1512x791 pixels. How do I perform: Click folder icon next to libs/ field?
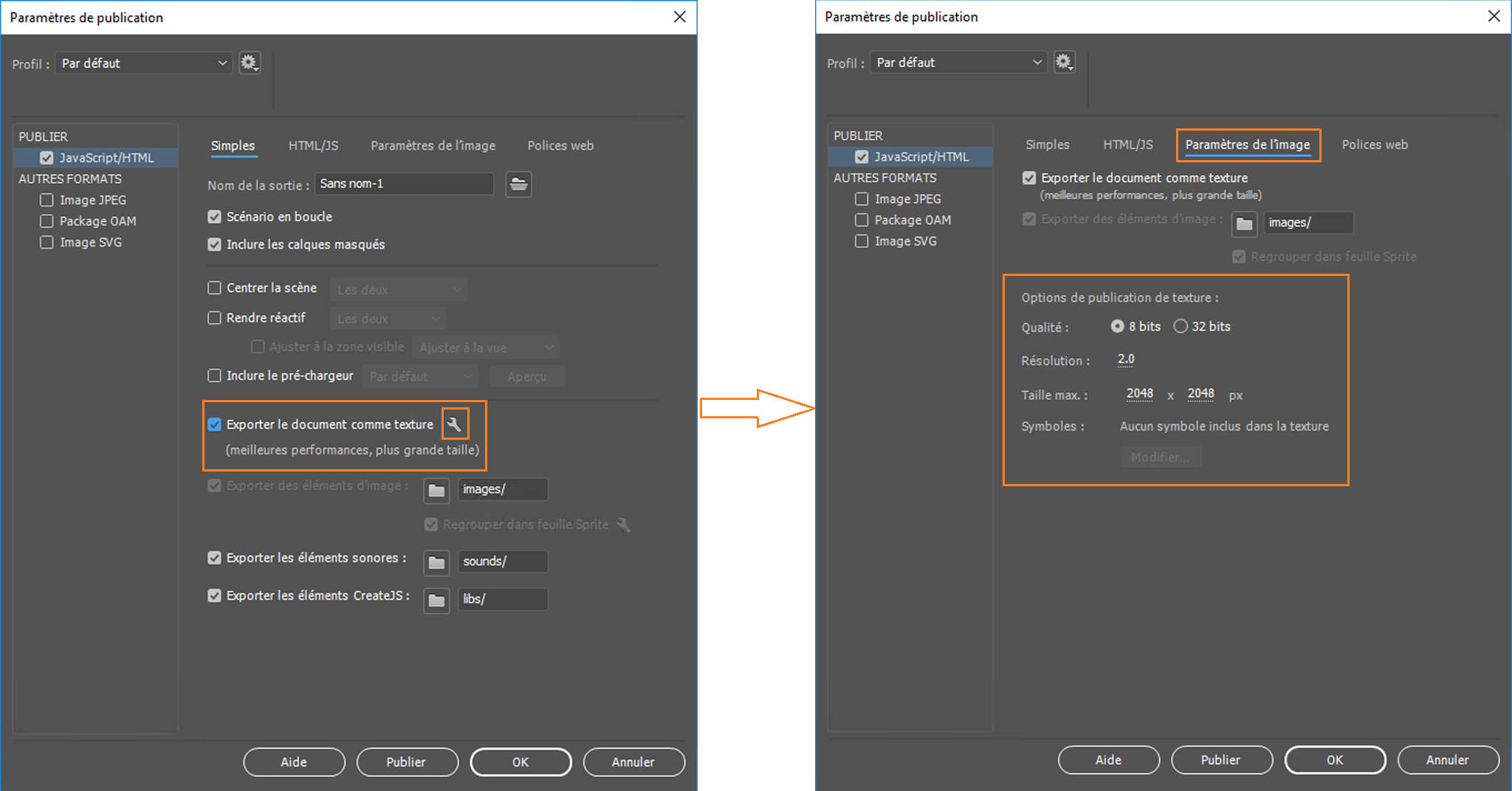(436, 600)
